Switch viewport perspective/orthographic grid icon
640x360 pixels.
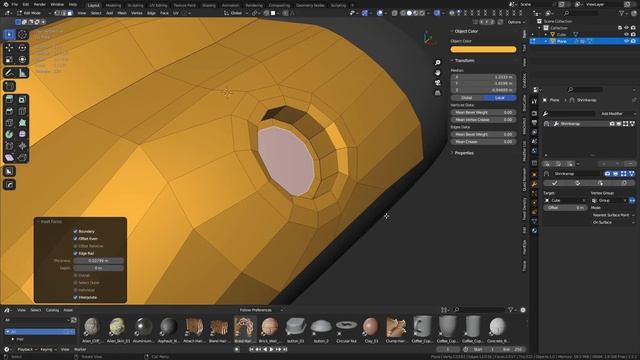[438, 93]
